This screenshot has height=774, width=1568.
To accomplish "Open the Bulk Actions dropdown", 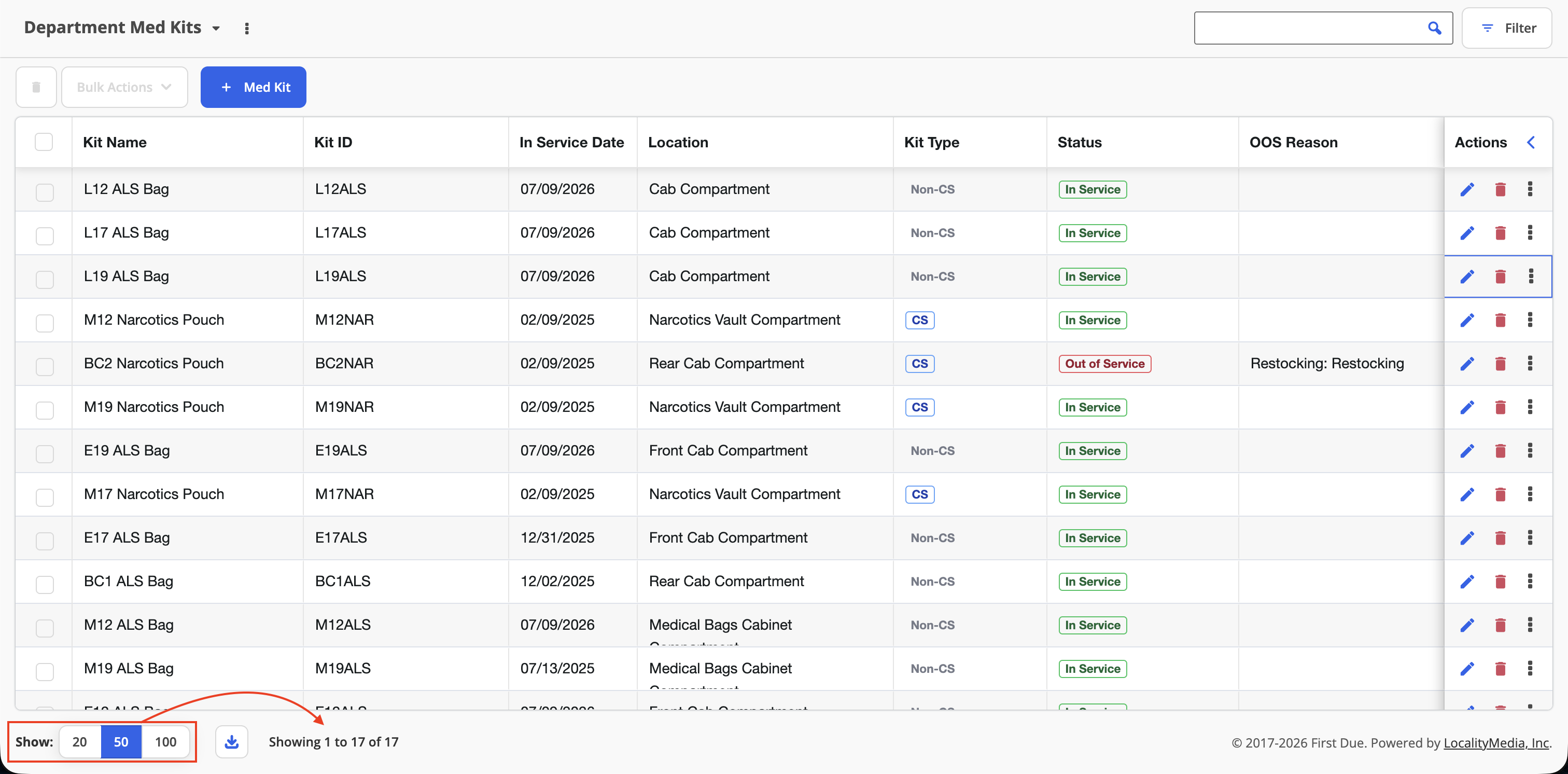I will [x=124, y=87].
